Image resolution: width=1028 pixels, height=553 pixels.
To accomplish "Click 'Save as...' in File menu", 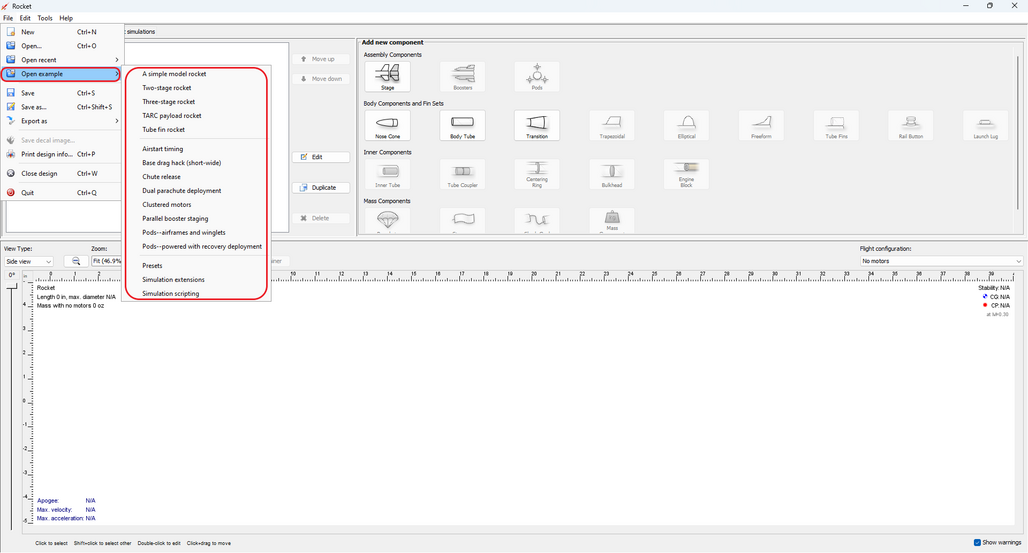I will click(x=34, y=107).
